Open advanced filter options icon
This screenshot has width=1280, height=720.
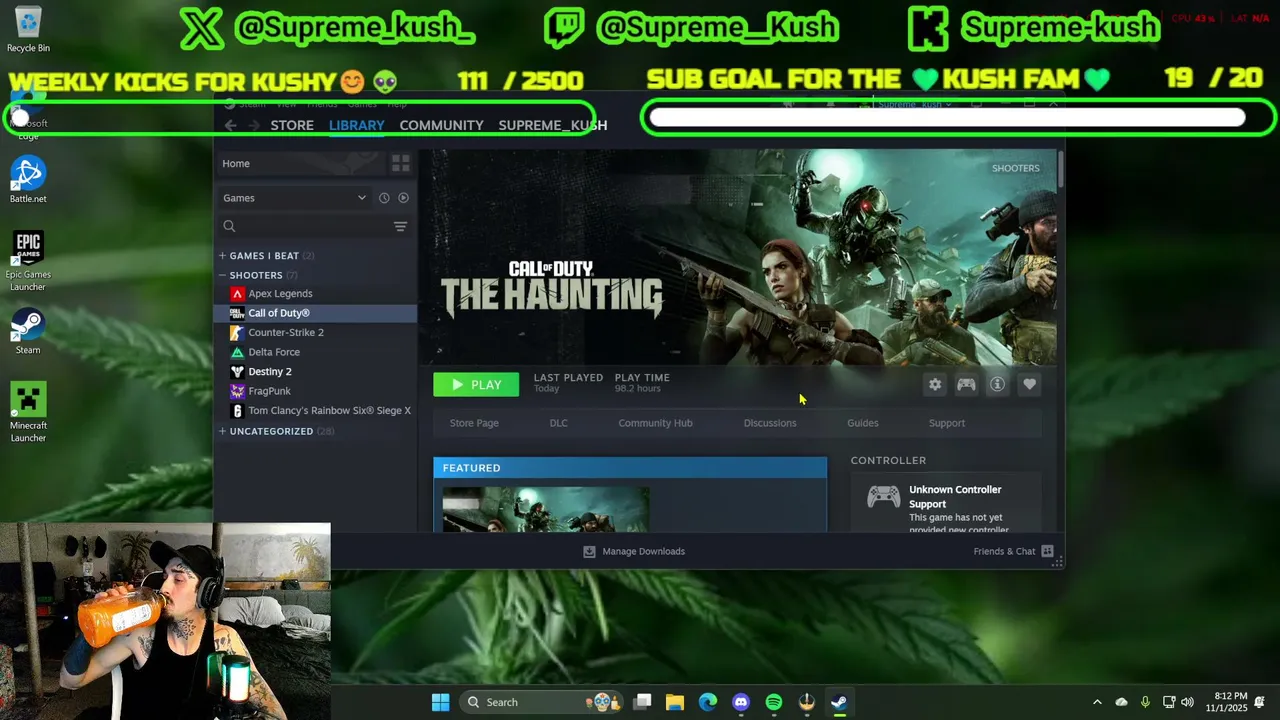pyautogui.click(x=400, y=226)
